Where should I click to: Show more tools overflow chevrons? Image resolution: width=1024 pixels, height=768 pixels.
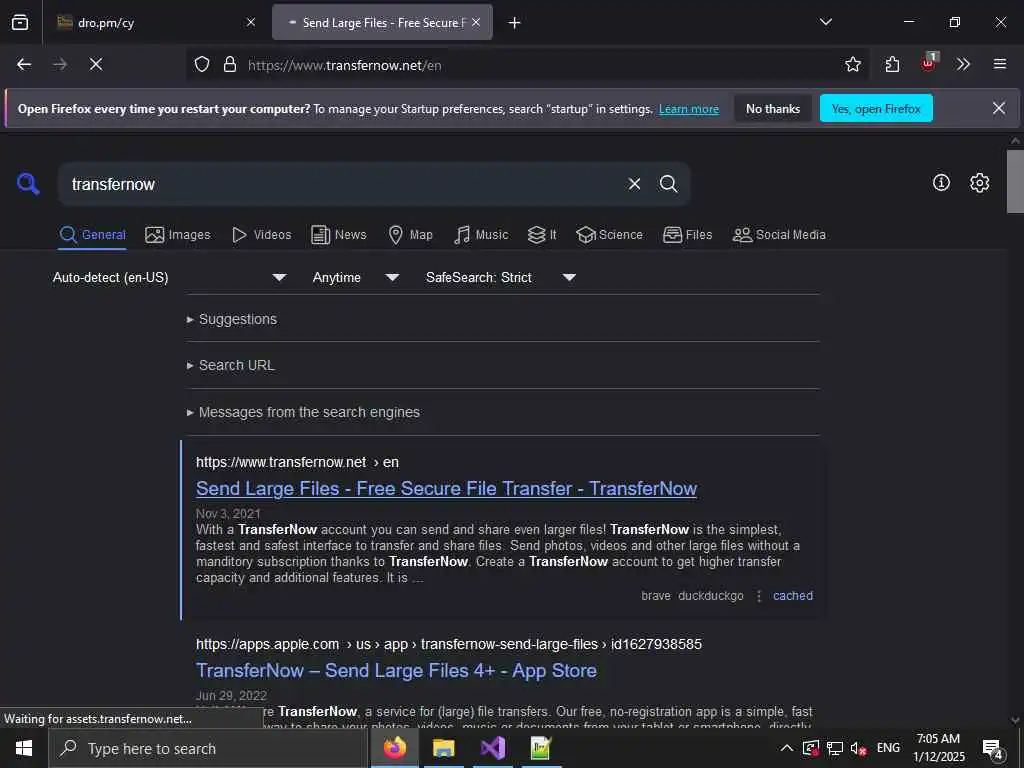963,65
